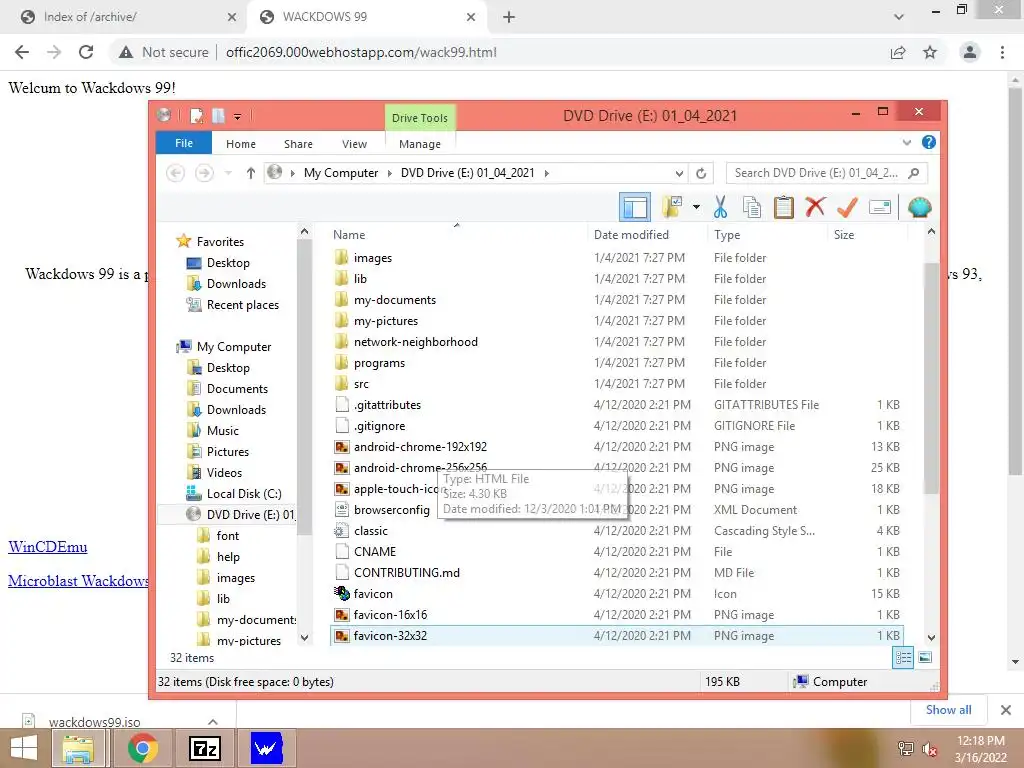
Task: Select font folder in navigation tree
Action: click(x=227, y=536)
